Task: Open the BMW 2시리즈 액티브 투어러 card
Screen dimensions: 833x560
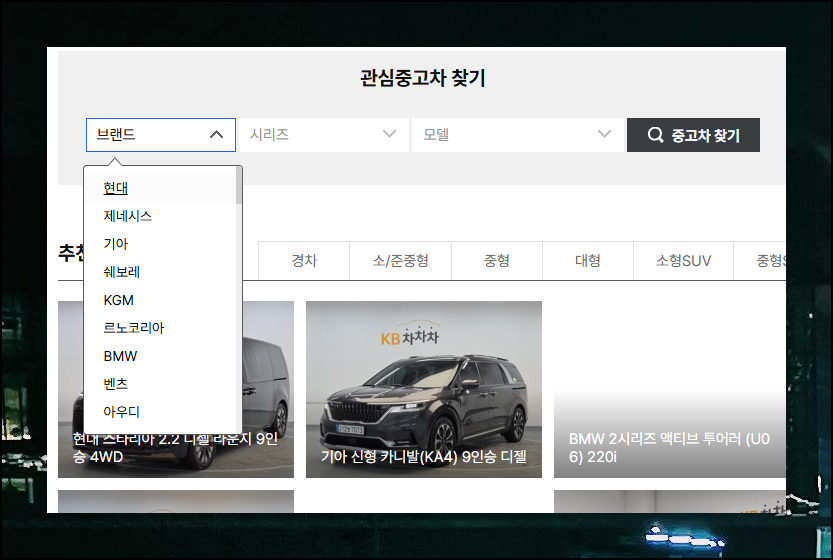Action: point(670,389)
